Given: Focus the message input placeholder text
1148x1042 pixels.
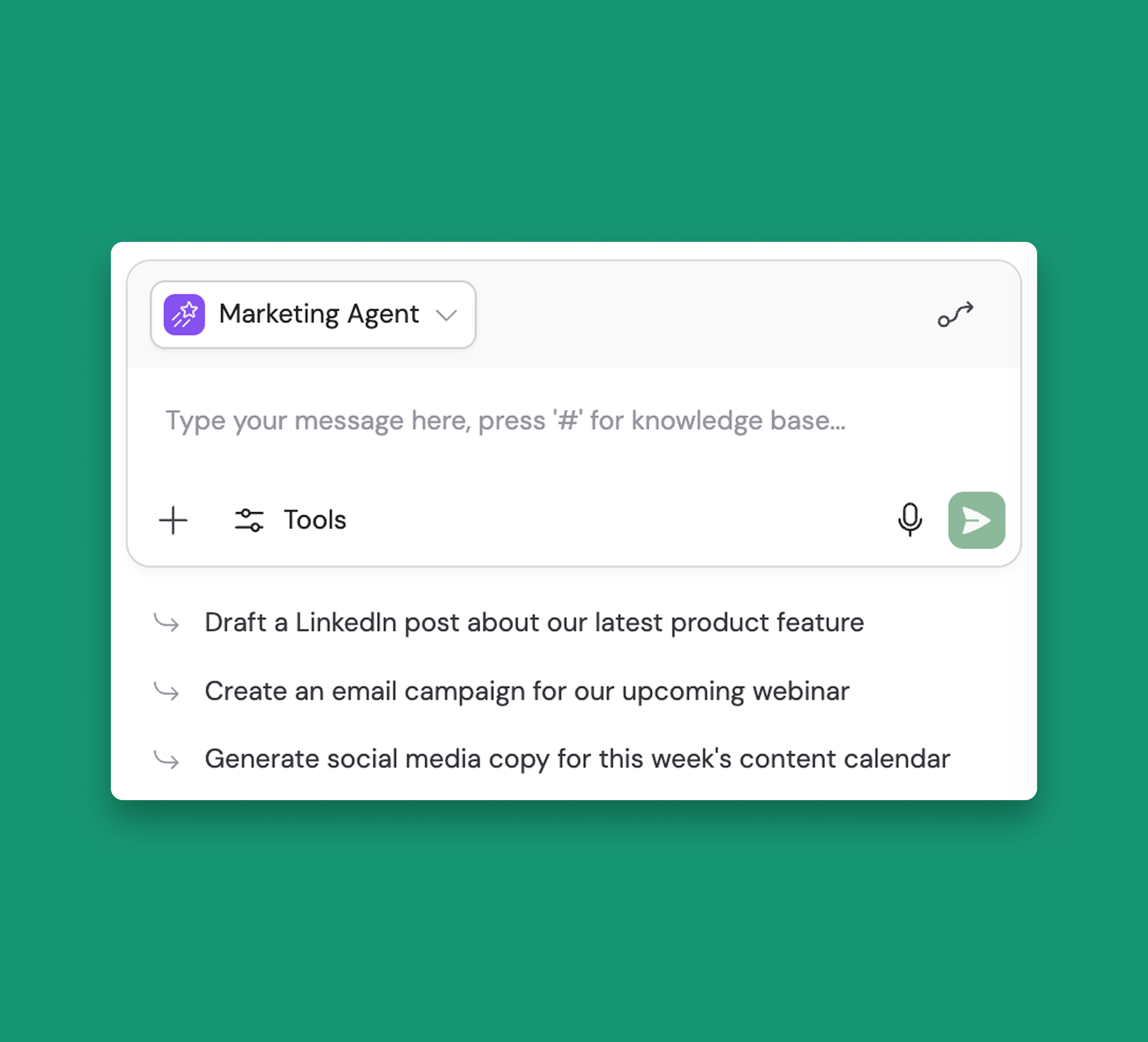Looking at the screenshot, I should (x=505, y=421).
